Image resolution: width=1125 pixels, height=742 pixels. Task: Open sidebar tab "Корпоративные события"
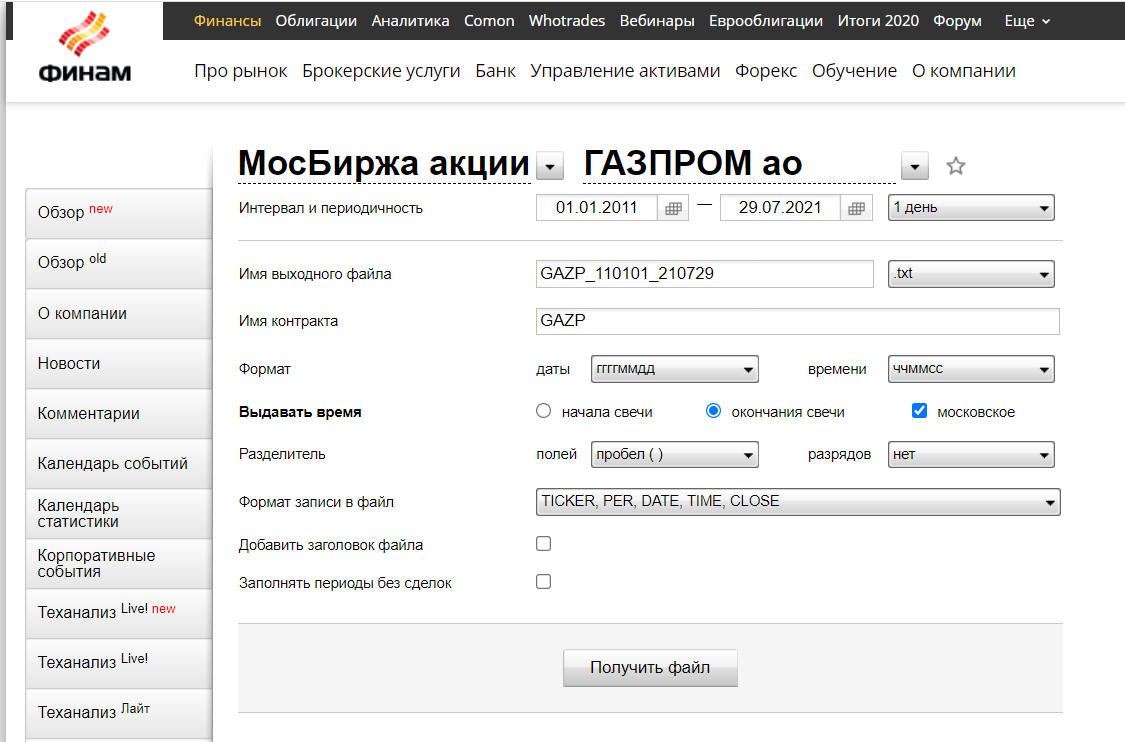119,564
